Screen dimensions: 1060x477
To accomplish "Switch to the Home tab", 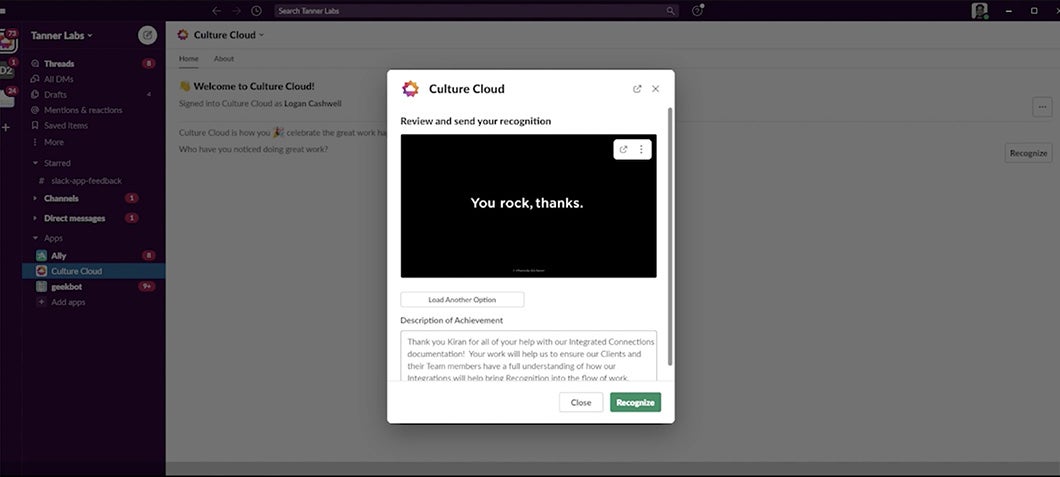I will pos(189,59).
